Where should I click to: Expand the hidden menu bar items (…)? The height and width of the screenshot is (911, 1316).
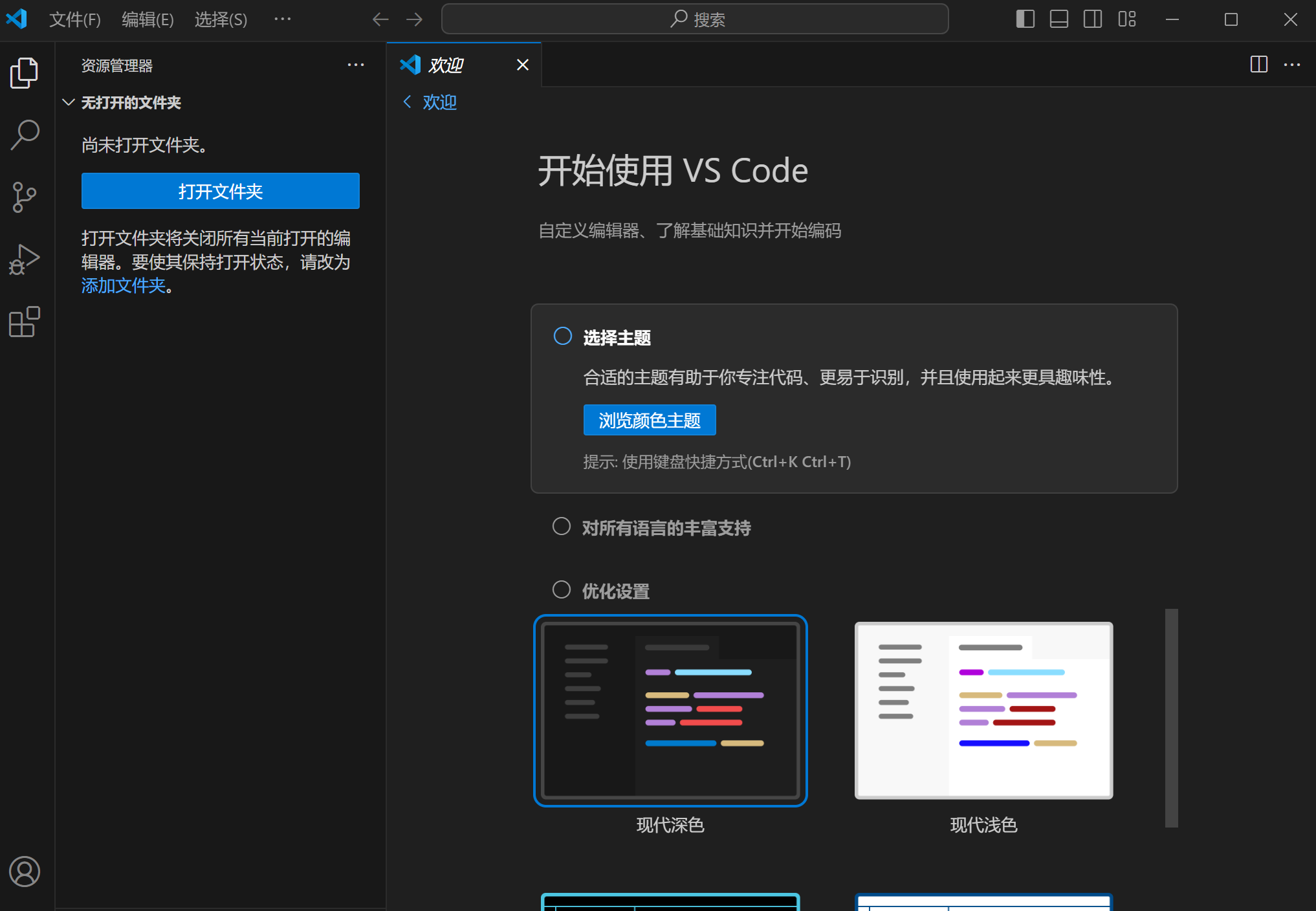coord(282,19)
